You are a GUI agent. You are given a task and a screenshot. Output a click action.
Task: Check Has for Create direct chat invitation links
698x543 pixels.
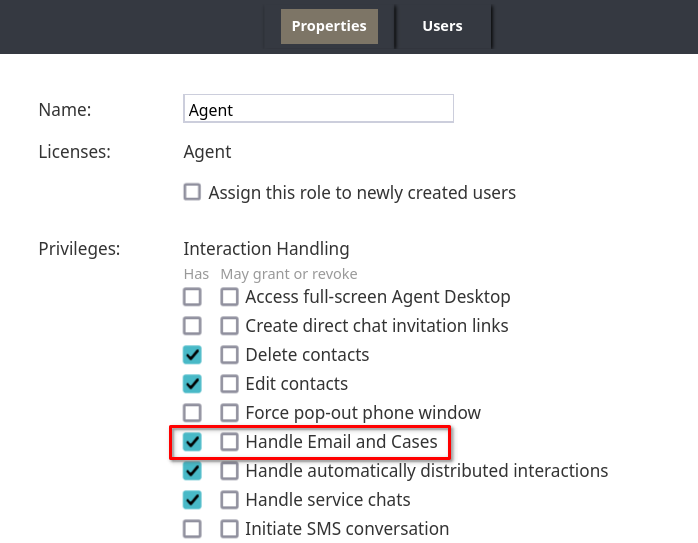pyautogui.click(x=192, y=326)
